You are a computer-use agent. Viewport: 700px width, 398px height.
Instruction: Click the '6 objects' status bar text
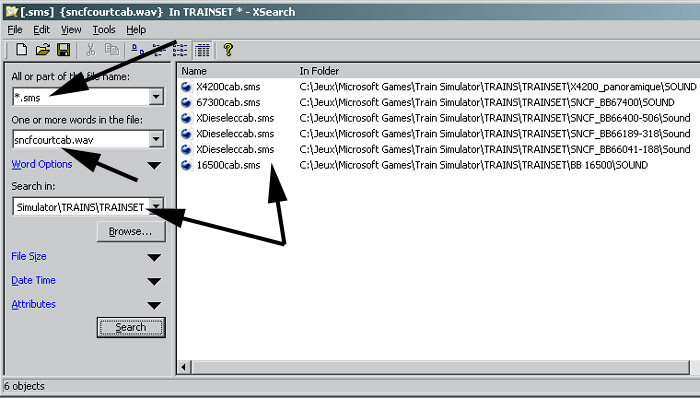(x=24, y=386)
